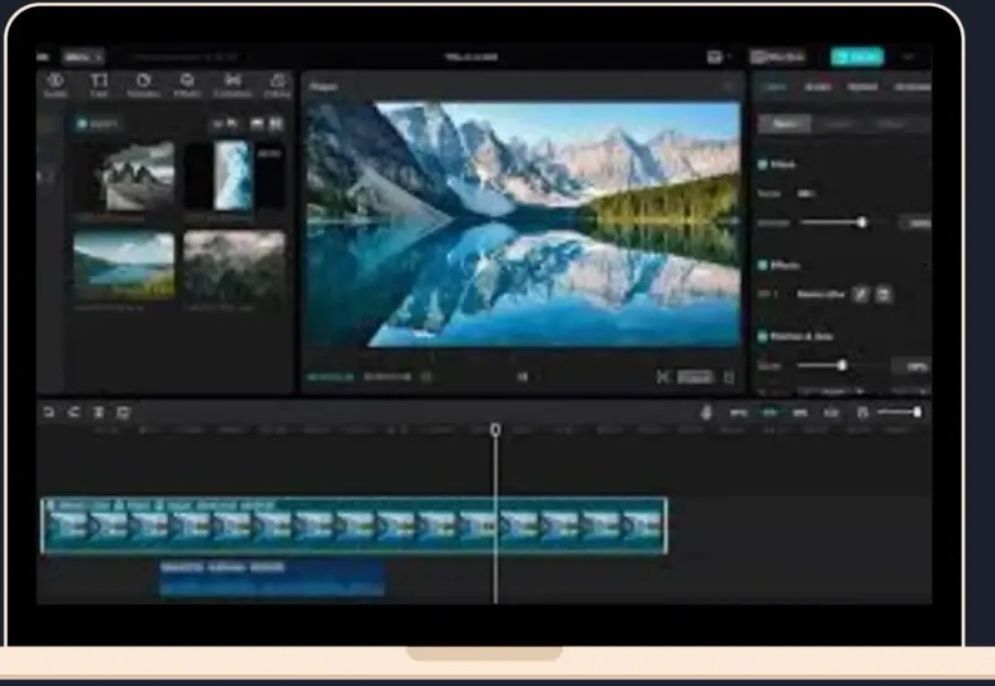
Task: Click the play button under the preview
Action: [522, 377]
